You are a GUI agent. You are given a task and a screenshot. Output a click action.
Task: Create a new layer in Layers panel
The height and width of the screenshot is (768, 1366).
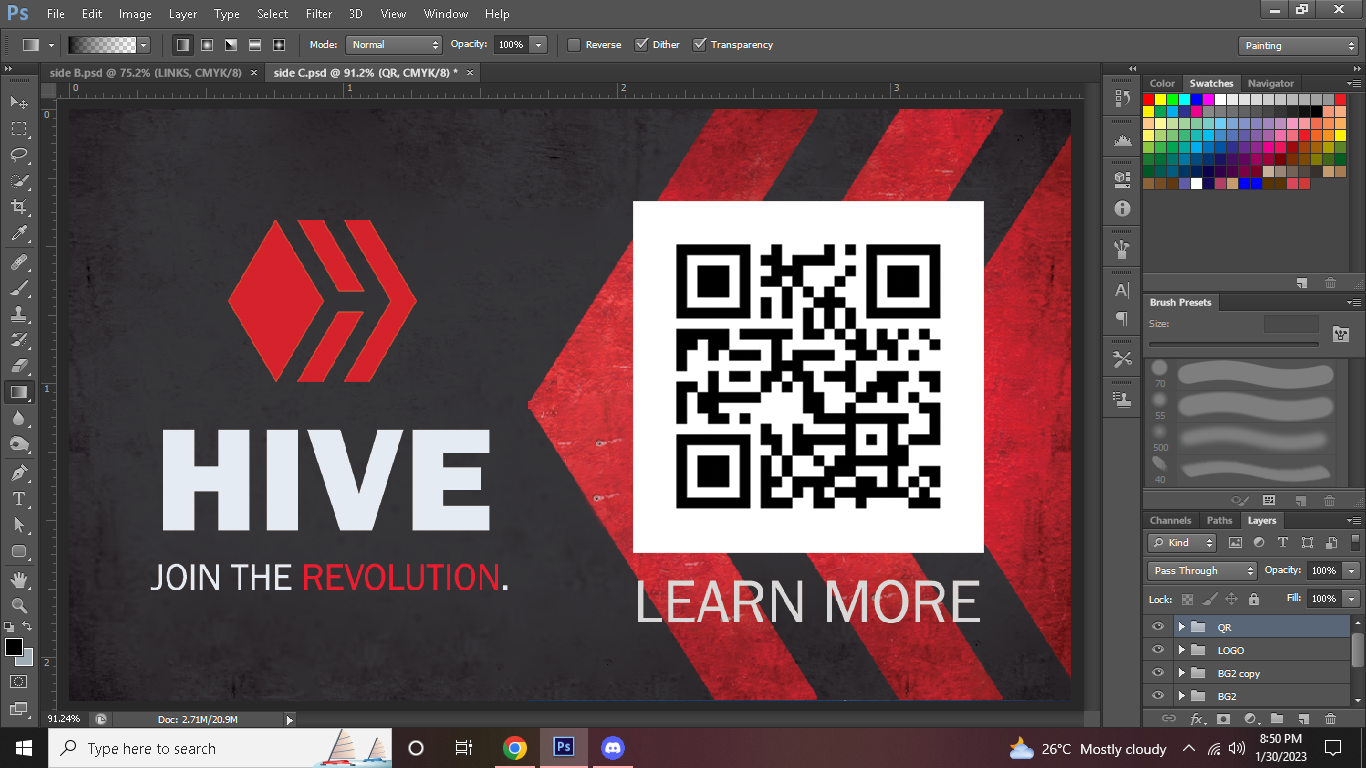point(1303,718)
